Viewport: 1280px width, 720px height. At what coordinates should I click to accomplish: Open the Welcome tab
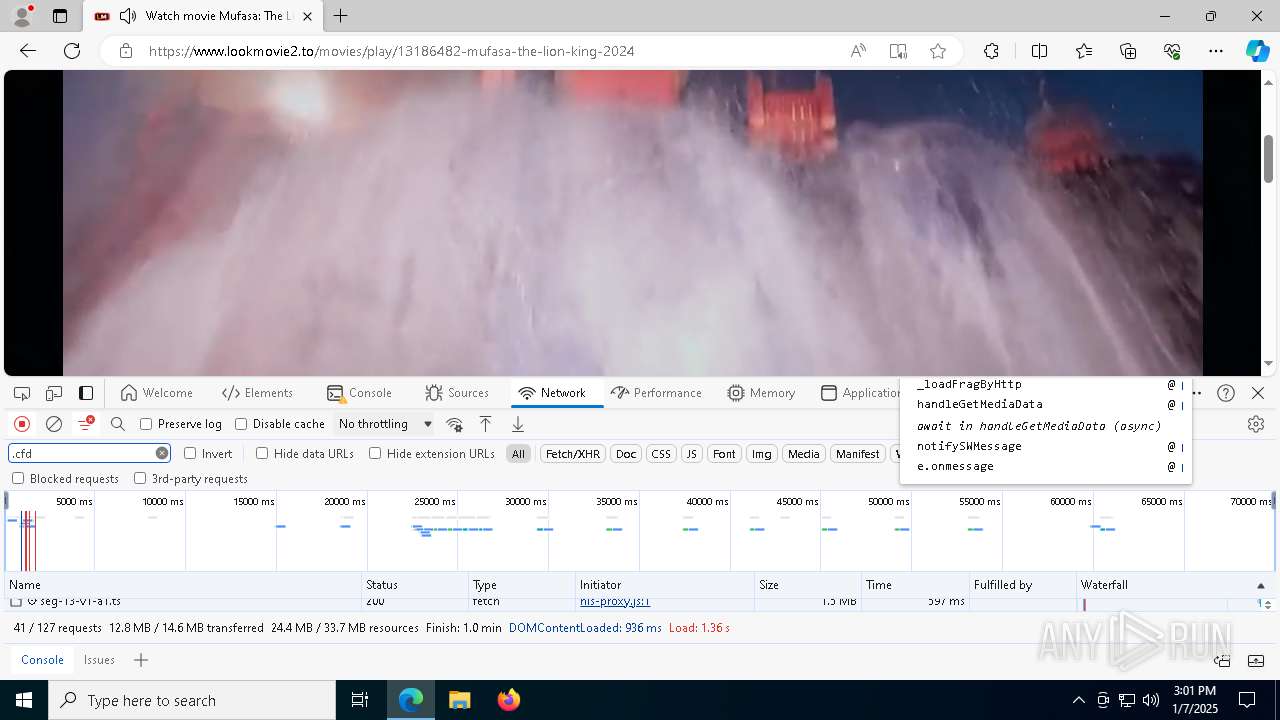point(156,393)
